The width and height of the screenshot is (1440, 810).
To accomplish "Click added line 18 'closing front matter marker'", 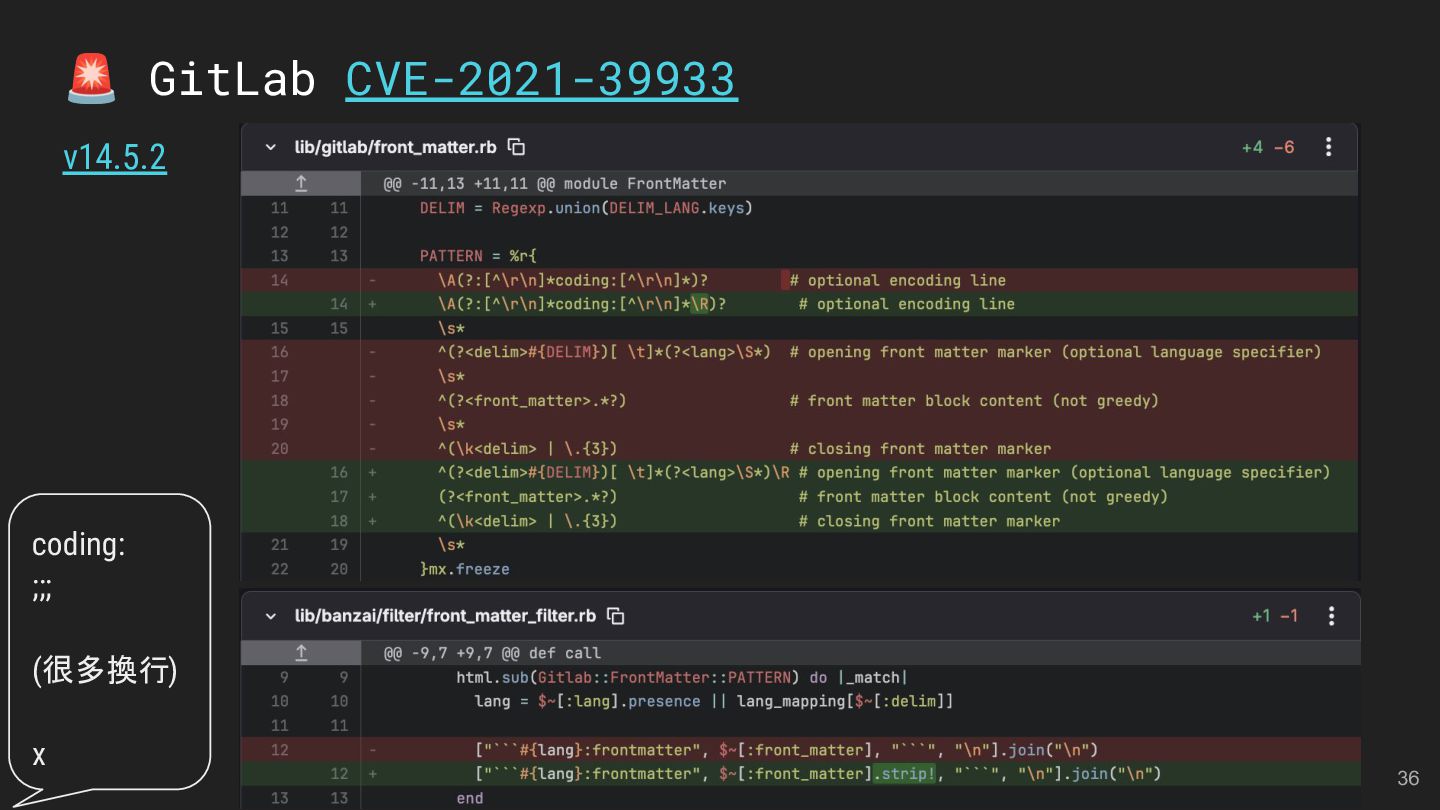I will [x=800, y=521].
